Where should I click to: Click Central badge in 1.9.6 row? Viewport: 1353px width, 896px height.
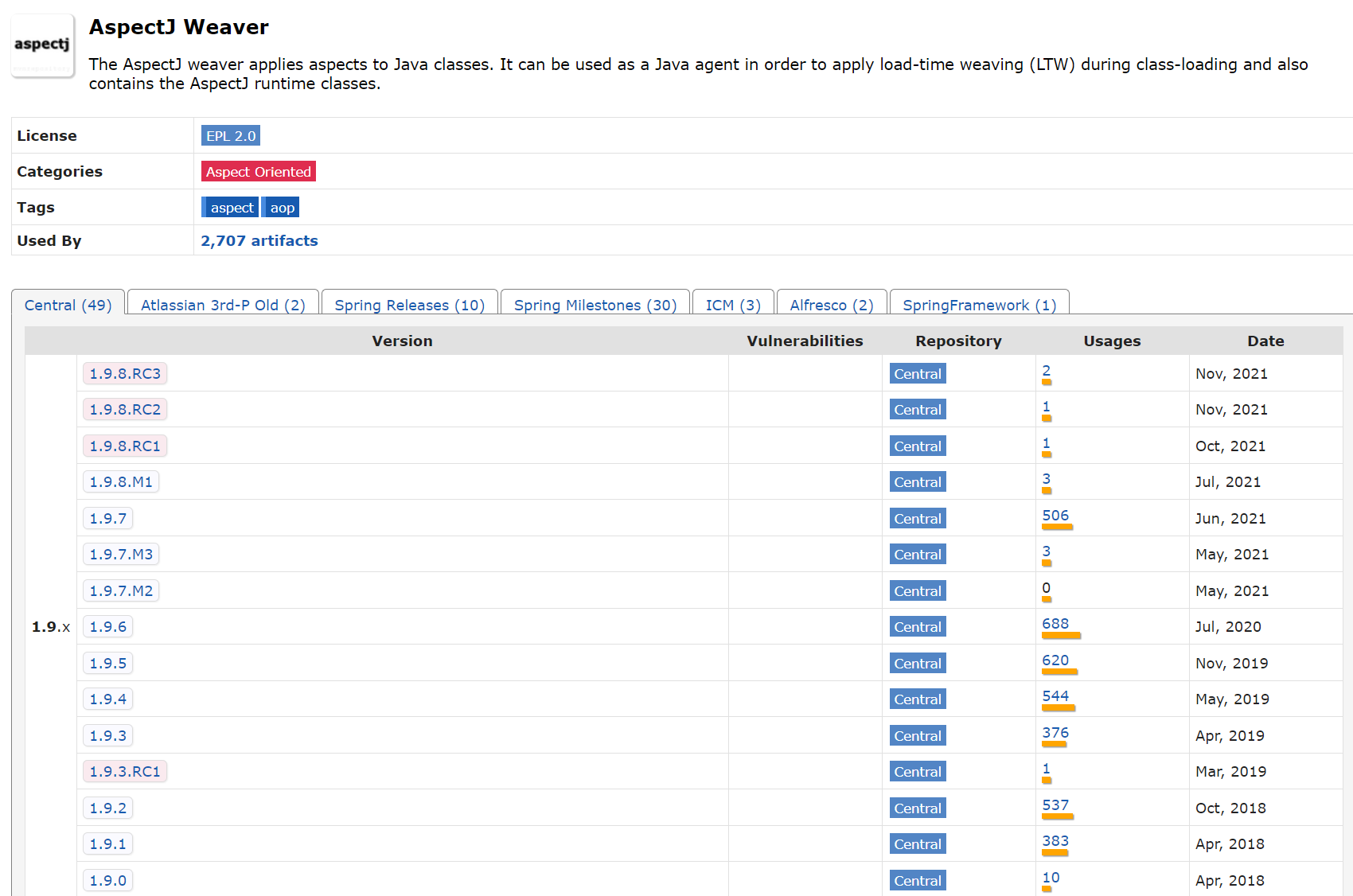tap(918, 627)
